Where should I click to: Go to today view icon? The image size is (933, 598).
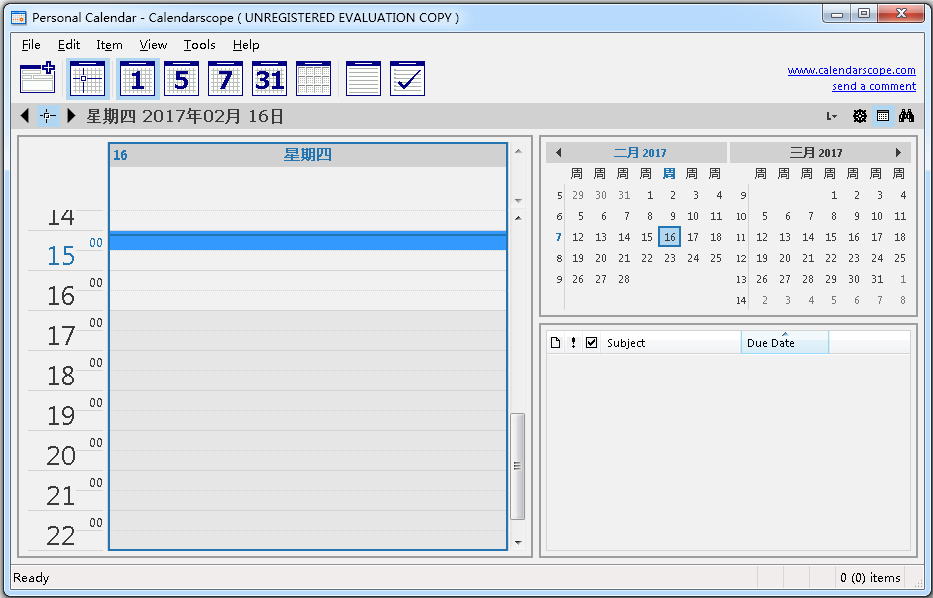click(x=87, y=78)
